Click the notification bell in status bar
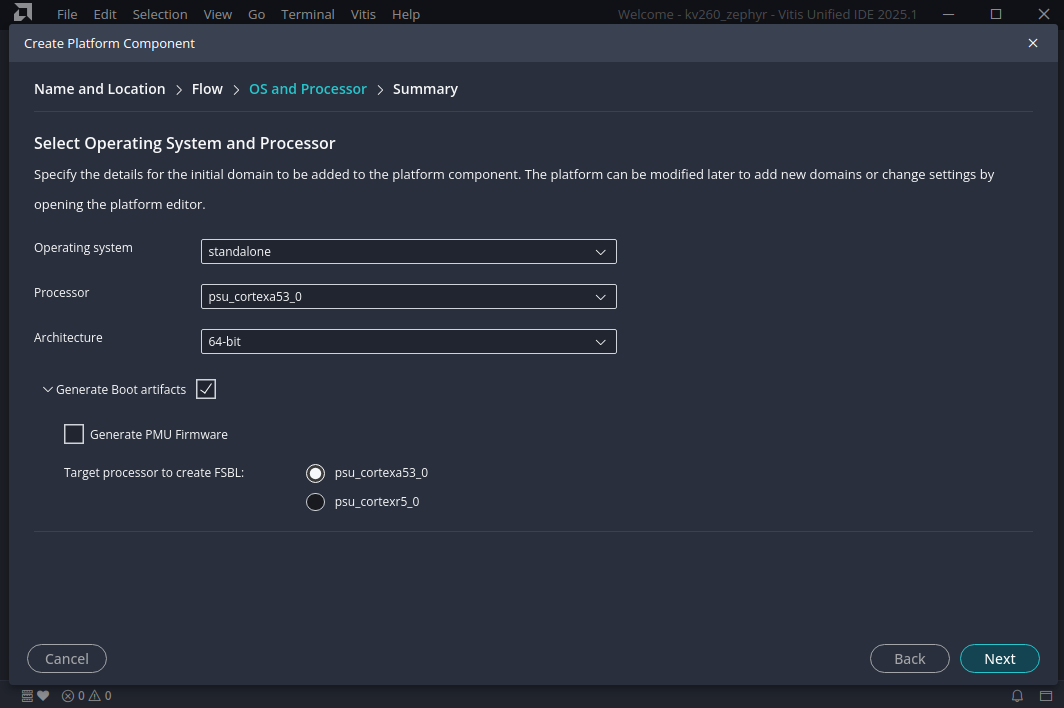 (x=1017, y=696)
